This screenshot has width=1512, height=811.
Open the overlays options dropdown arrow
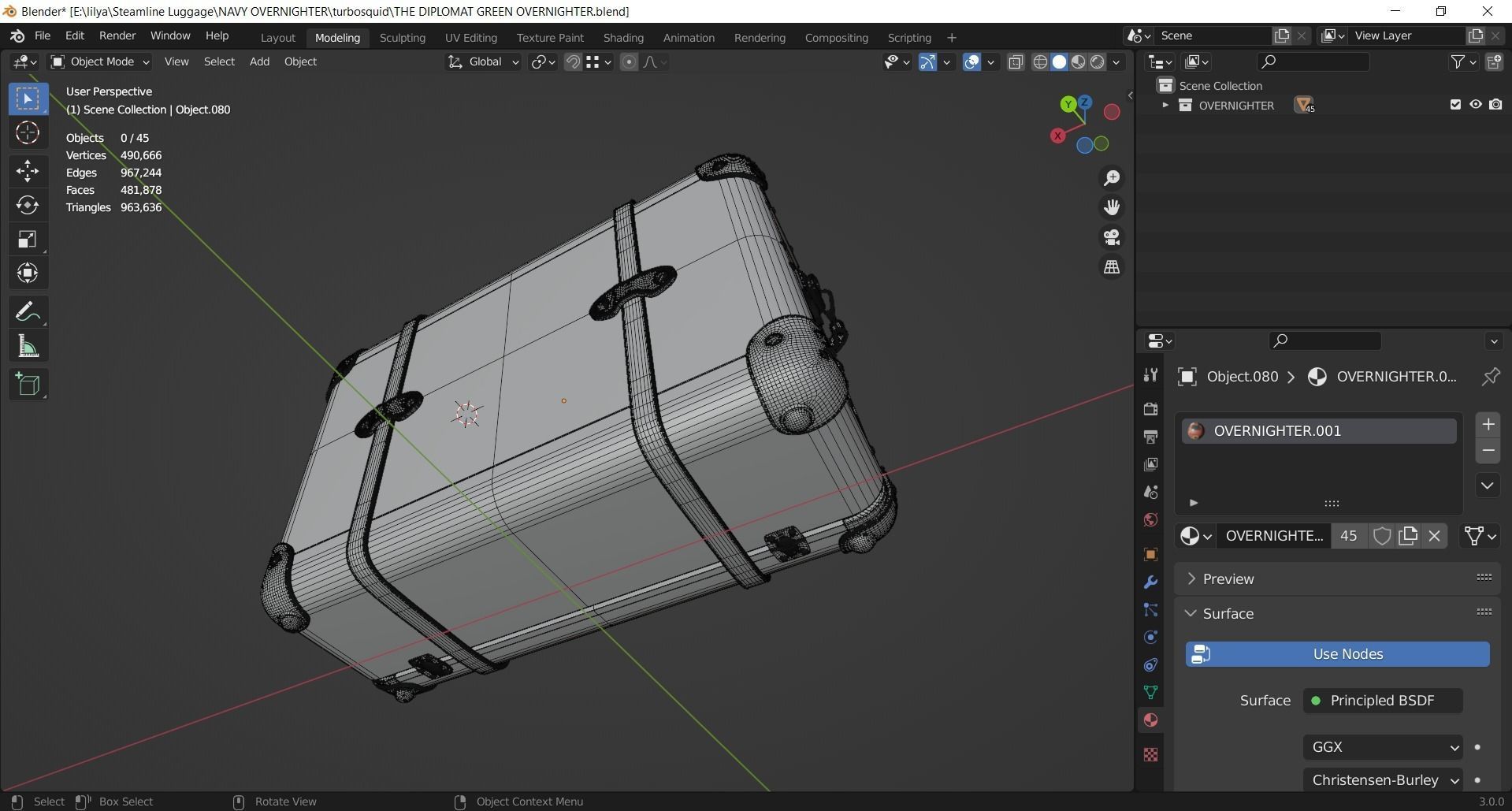(990, 61)
